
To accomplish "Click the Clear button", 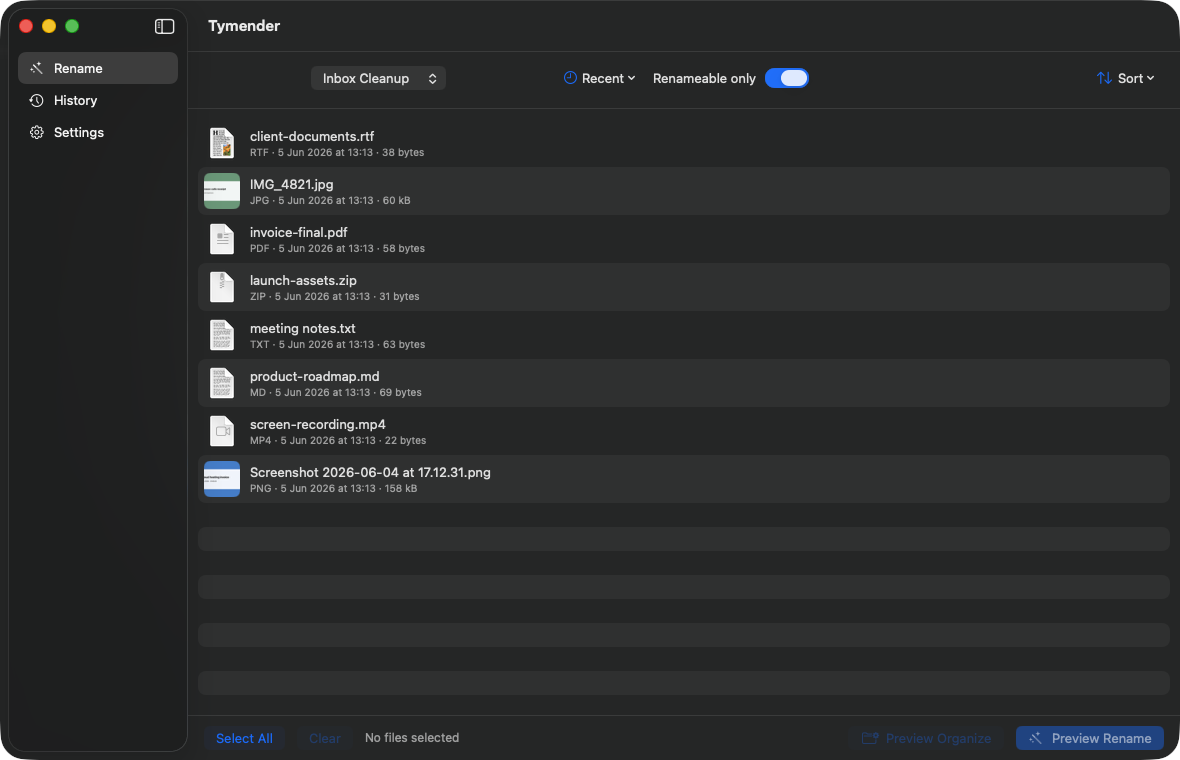I will point(324,738).
